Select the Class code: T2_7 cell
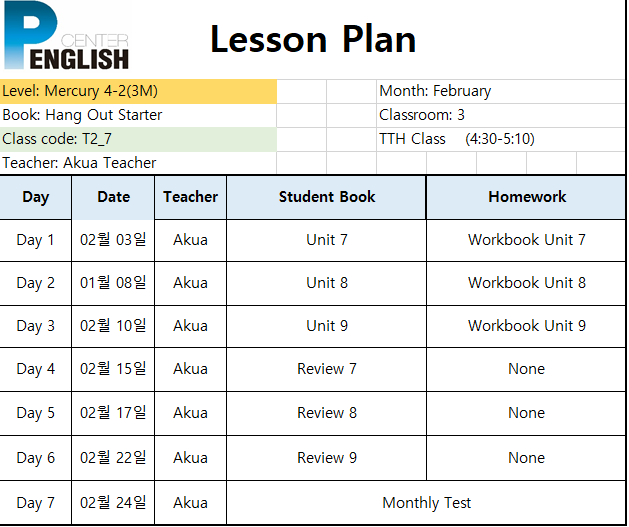 (x=138, y=140)
